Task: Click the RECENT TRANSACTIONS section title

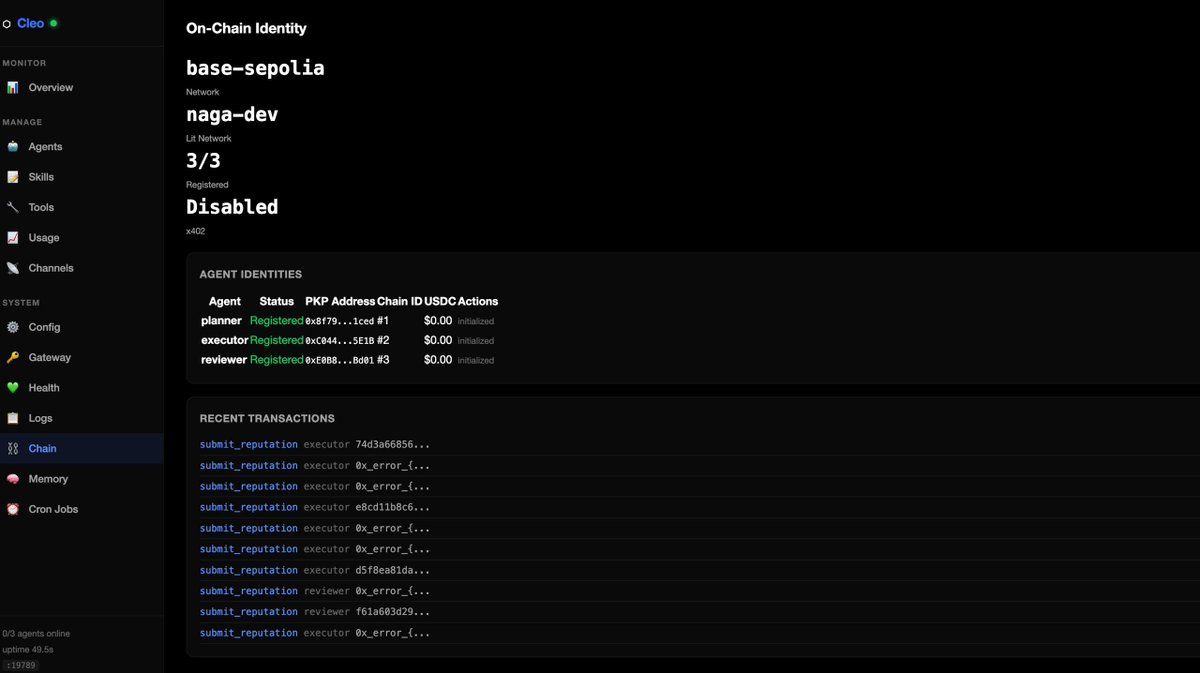Action: pos(267,418)
